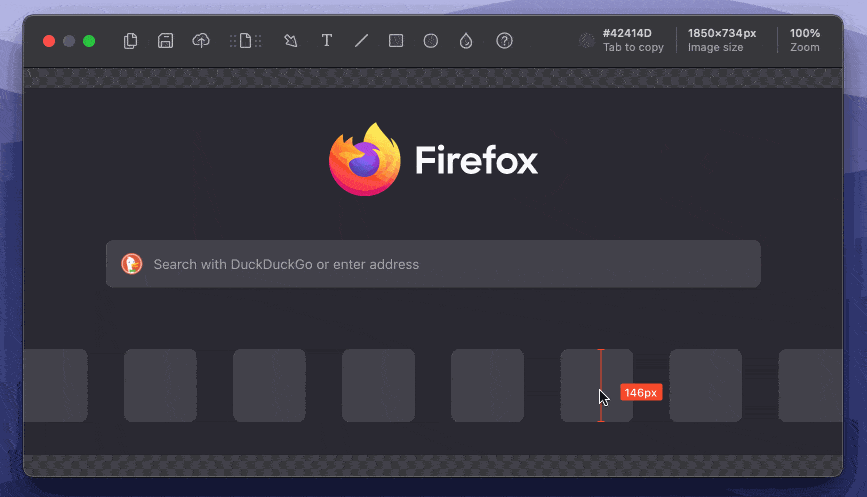Upload the image using the cloud icon
Viewport: 867px width, 497px height.
tap(201, 41)
